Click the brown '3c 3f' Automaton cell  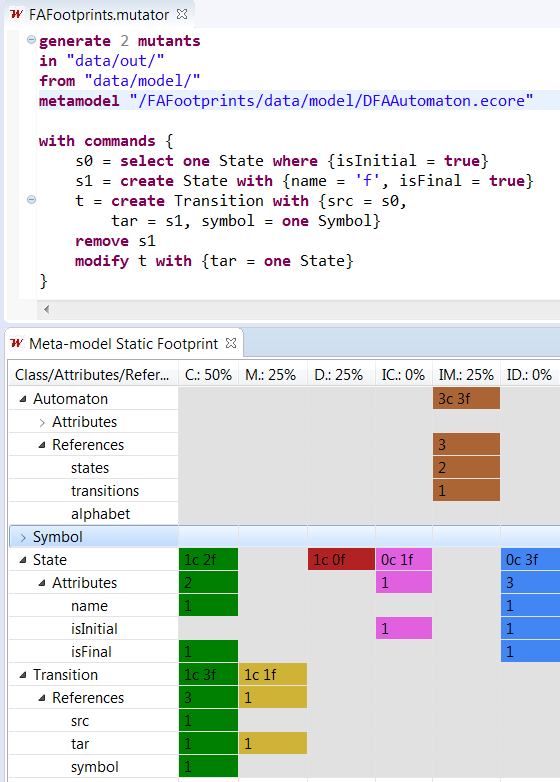tap(466, 398)
